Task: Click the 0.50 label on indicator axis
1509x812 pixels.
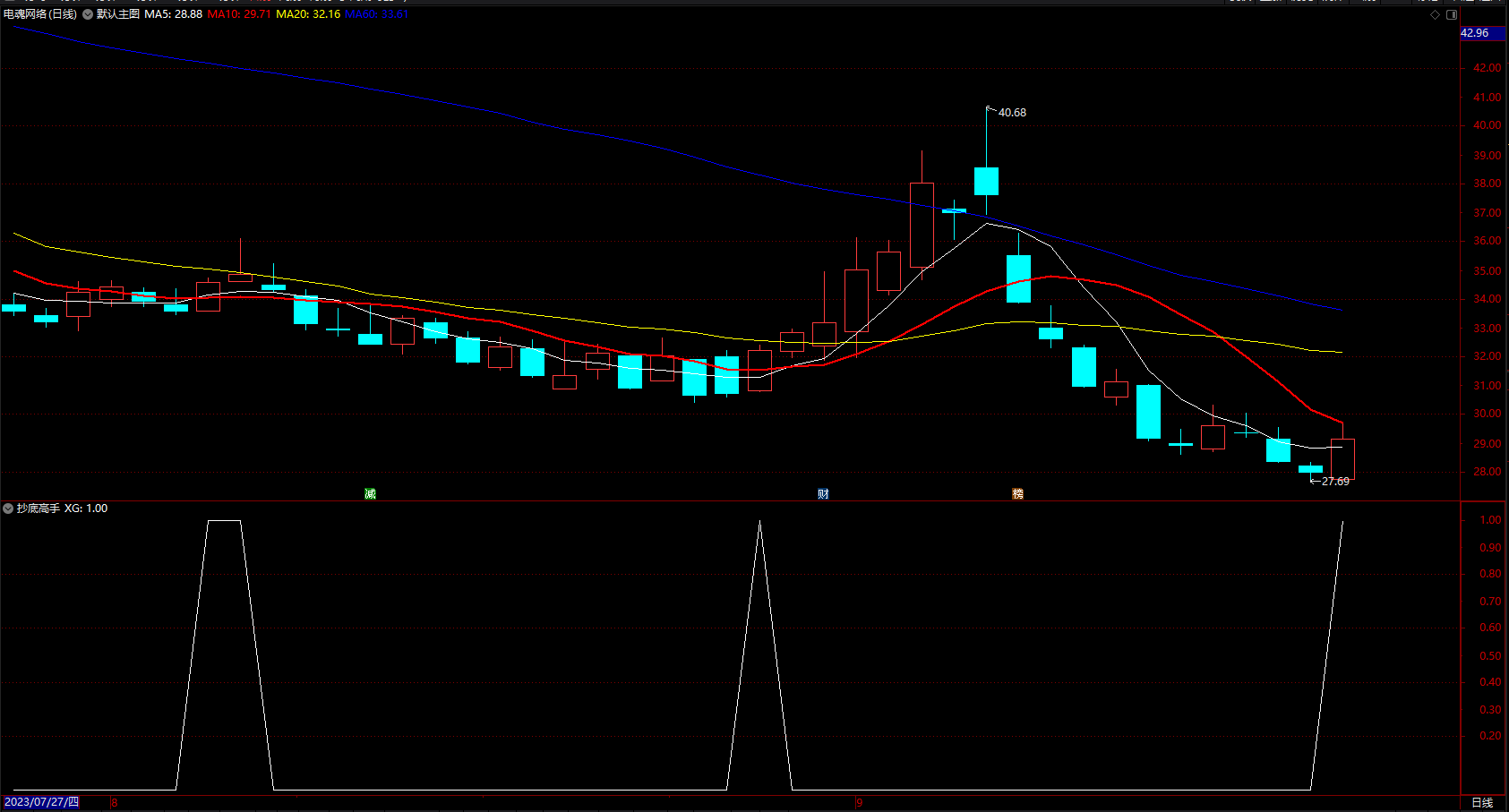Action: click(1491, 656)
